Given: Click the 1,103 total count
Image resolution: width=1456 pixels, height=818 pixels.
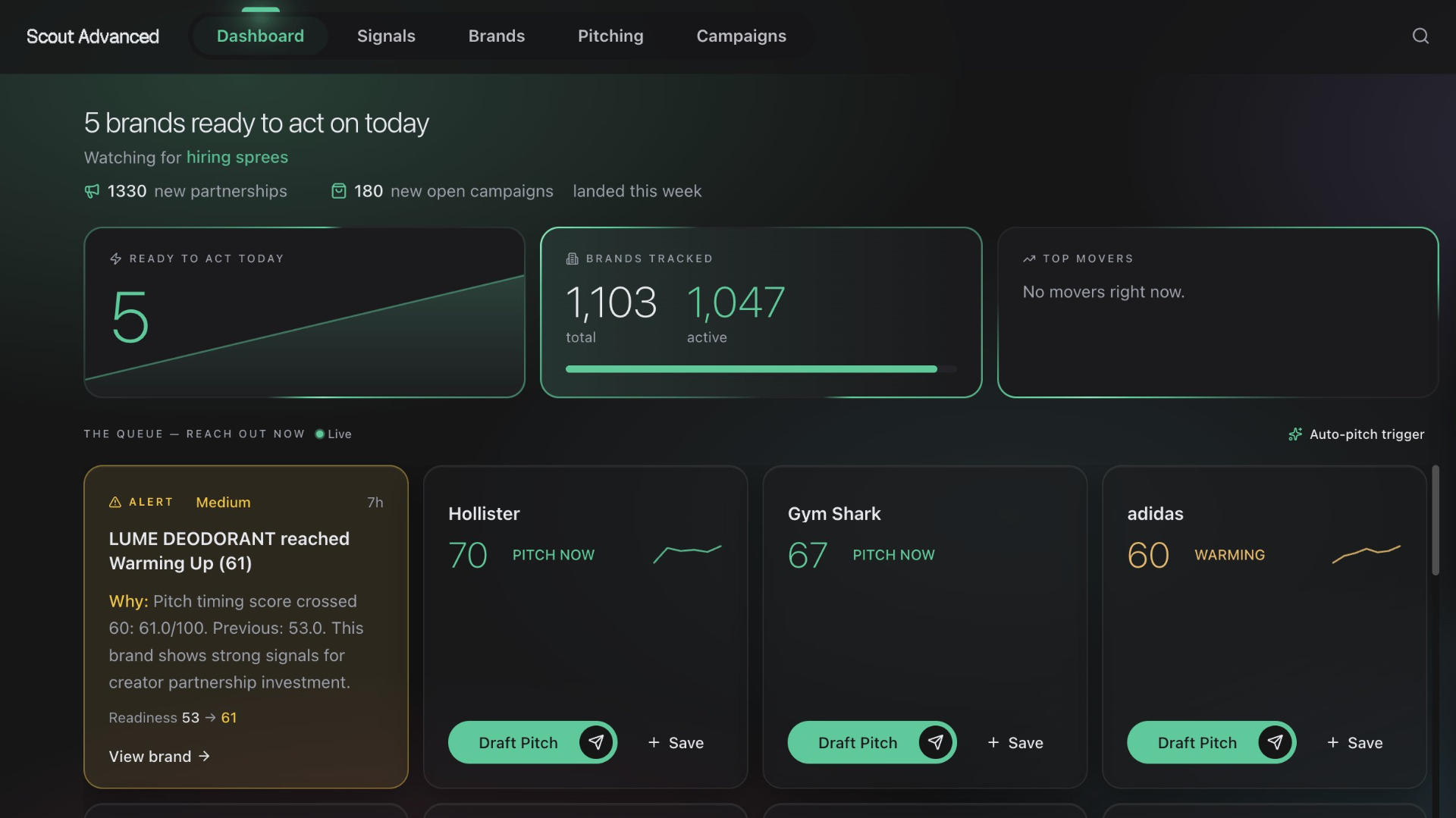Looking at the screenshot, I should click(611, 302).
